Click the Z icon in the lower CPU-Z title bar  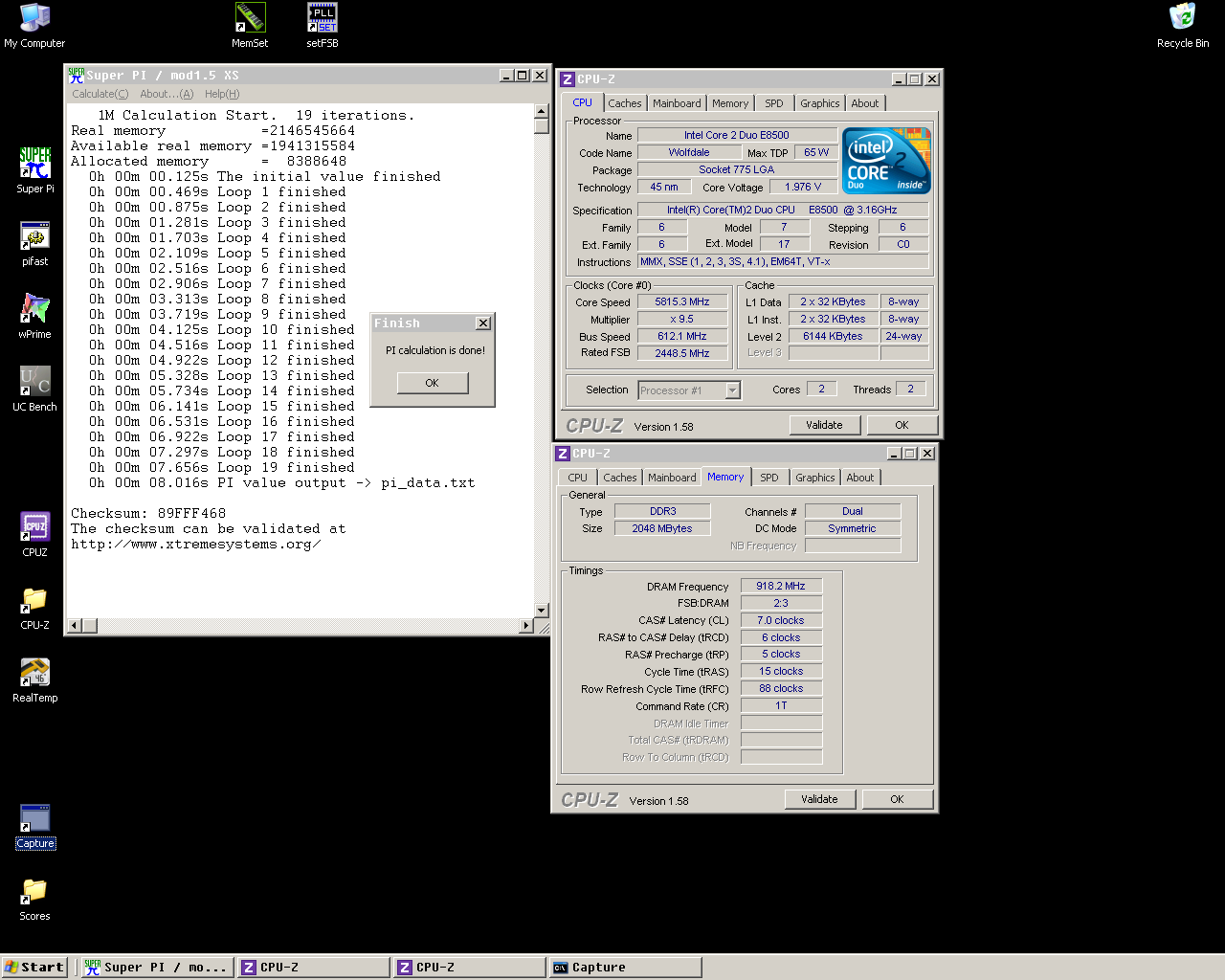point(563,454)
